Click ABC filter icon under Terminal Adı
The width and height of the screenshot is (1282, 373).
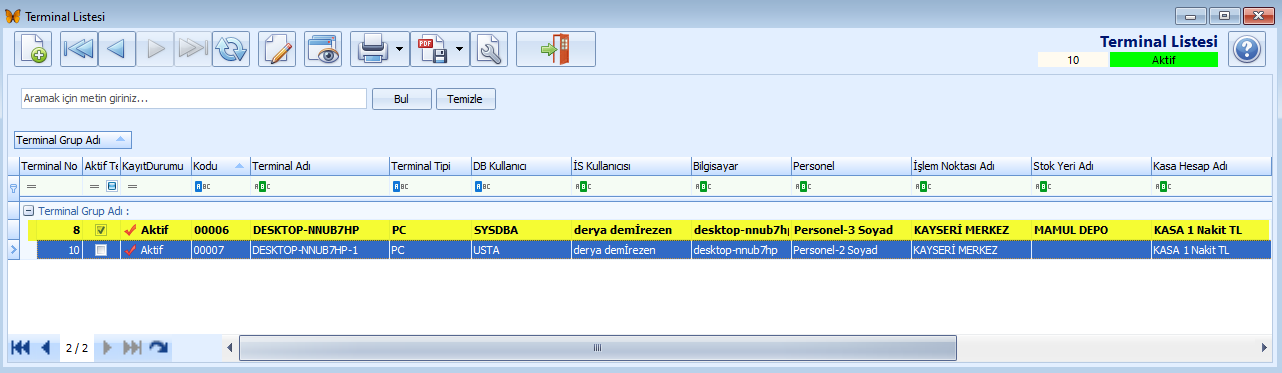coord(261,187)
